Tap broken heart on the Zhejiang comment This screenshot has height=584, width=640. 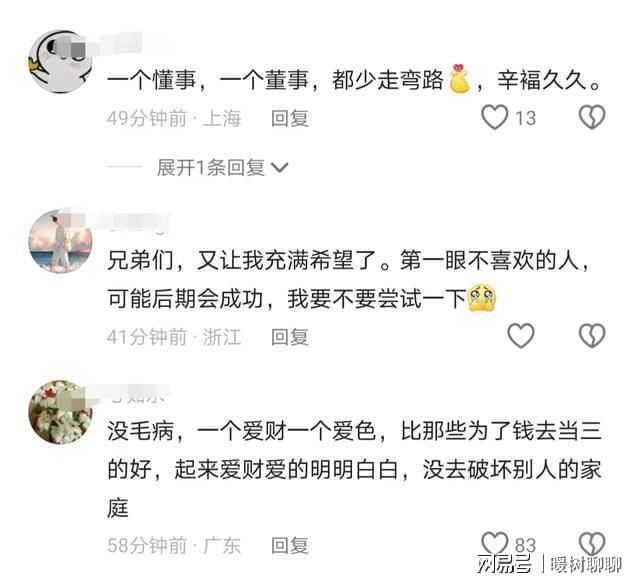tap(592, 335)
